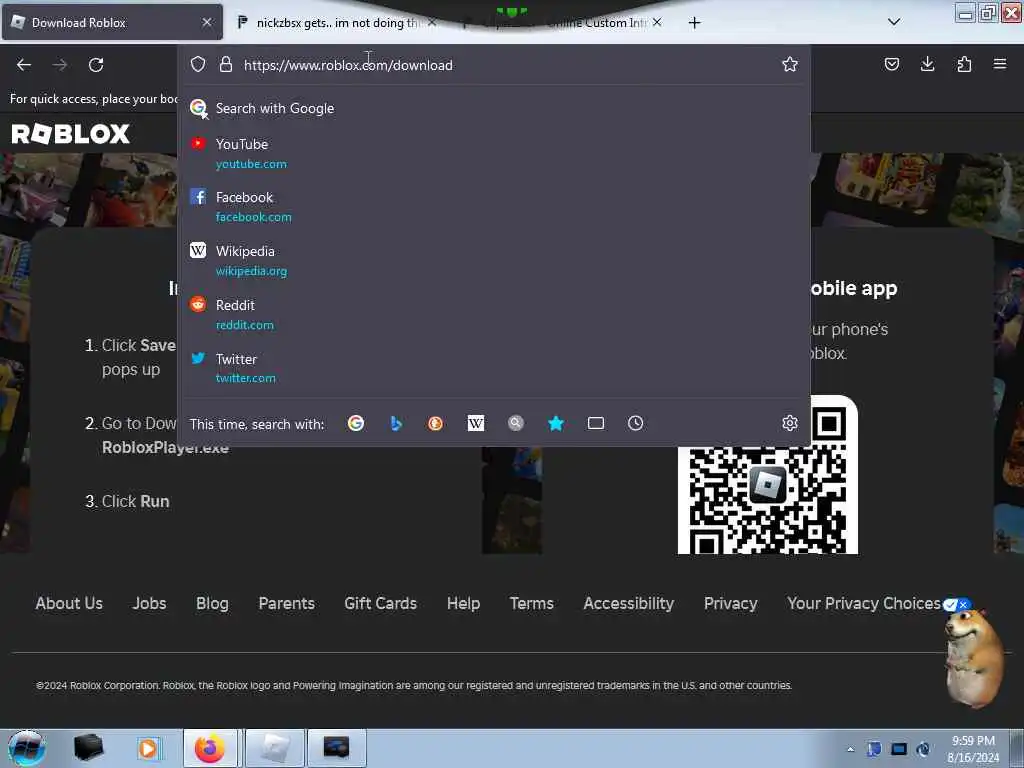Search this time with DuckDuckGo icon

(x=436, y=423)
